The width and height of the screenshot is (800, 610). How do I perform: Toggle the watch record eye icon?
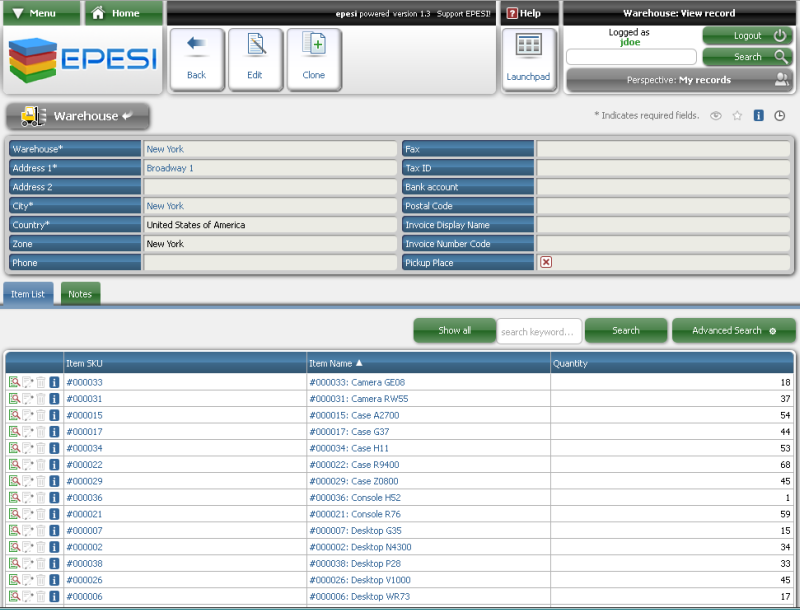pyautogui.click(x=716, y=116)
